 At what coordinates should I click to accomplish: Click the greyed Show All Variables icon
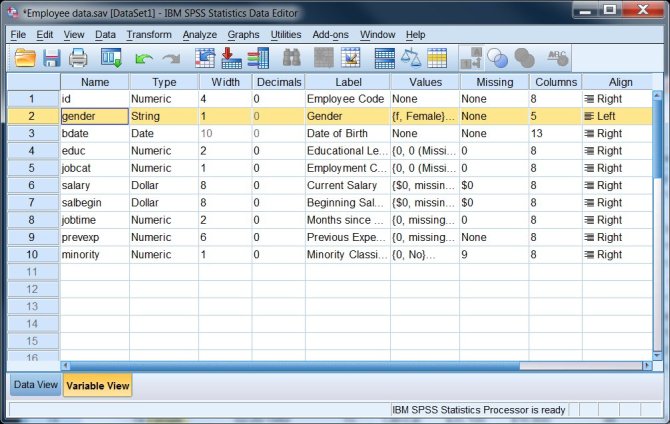[x=524, y=58]
